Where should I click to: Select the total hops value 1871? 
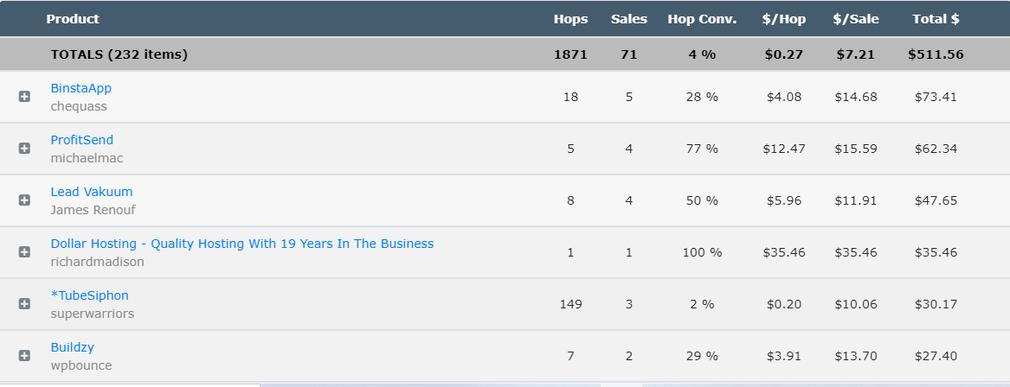tap(571, 55)
